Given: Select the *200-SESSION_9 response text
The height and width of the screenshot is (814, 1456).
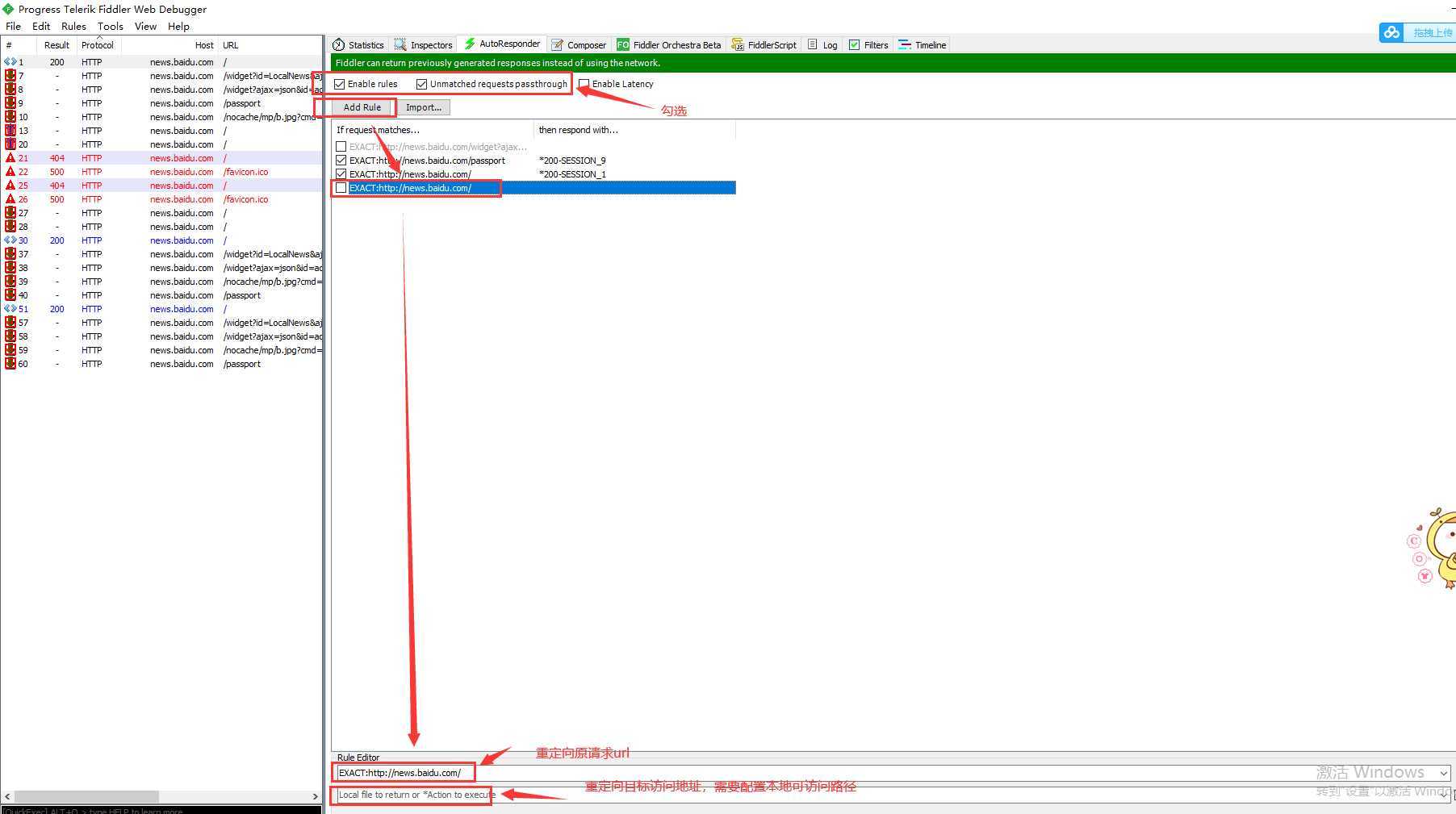Looking at the screenshot, I should point(572,161).
